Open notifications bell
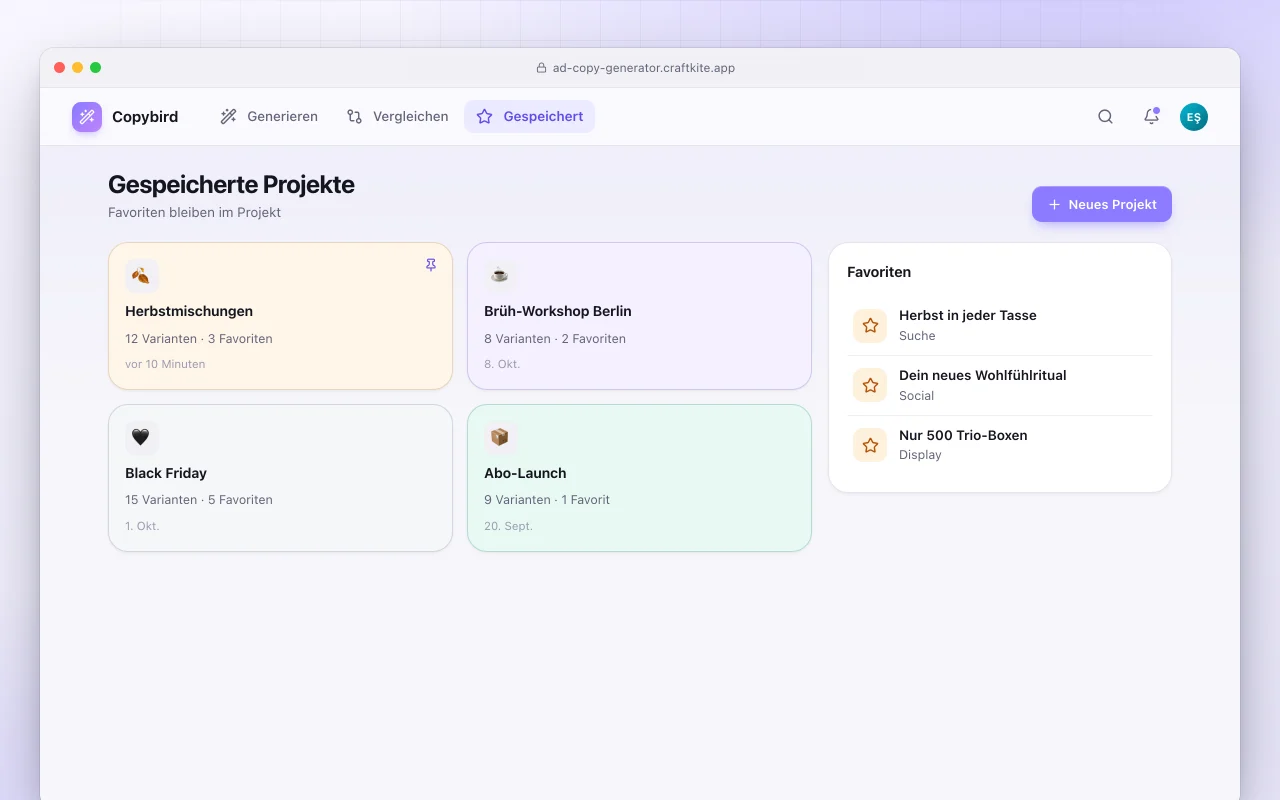Viewport: 1280px width, 800px height. click(1151, 117)
